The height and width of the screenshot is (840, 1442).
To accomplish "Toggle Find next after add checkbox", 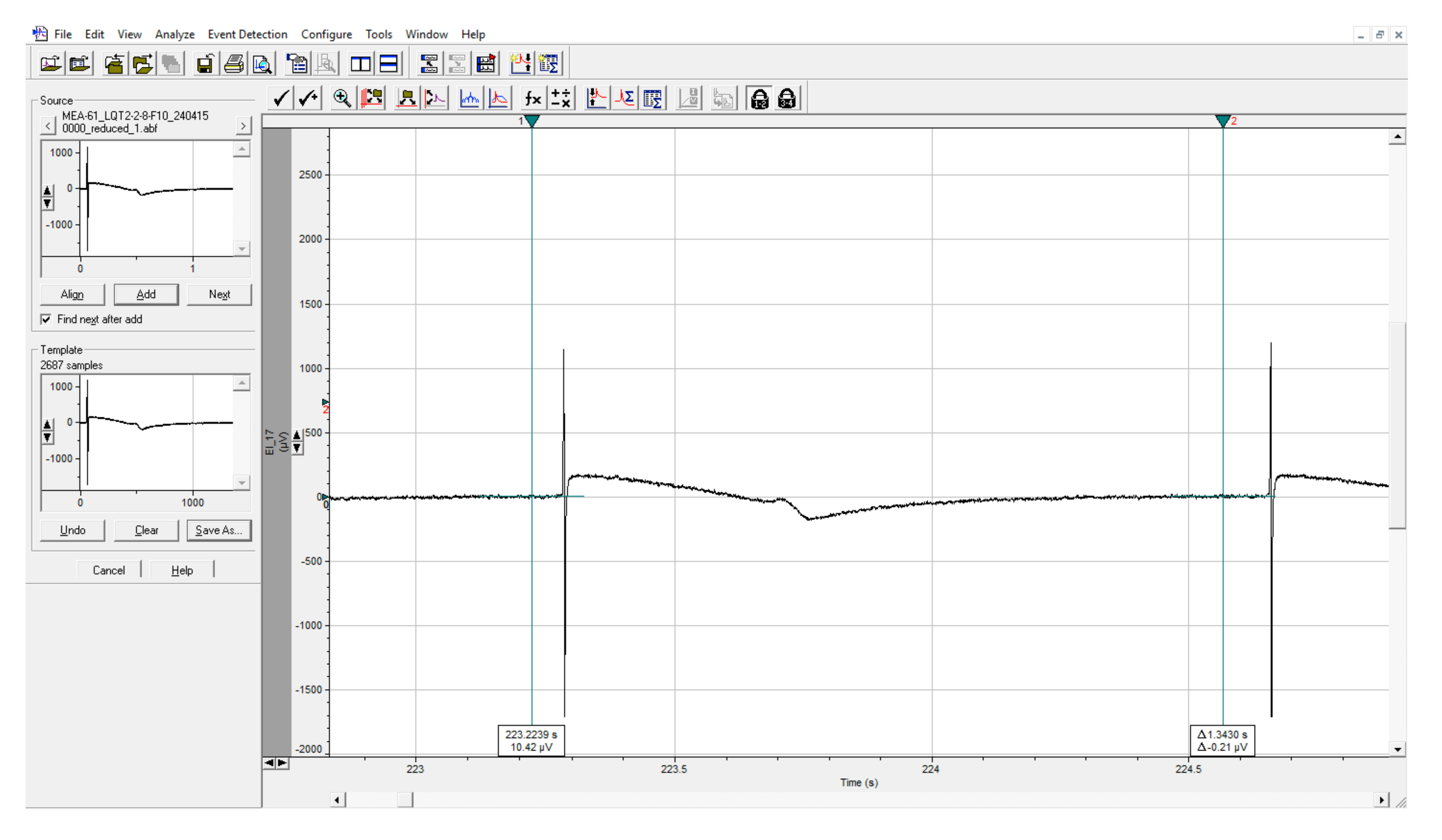I will pyautogui.click(x=46, y=319).
